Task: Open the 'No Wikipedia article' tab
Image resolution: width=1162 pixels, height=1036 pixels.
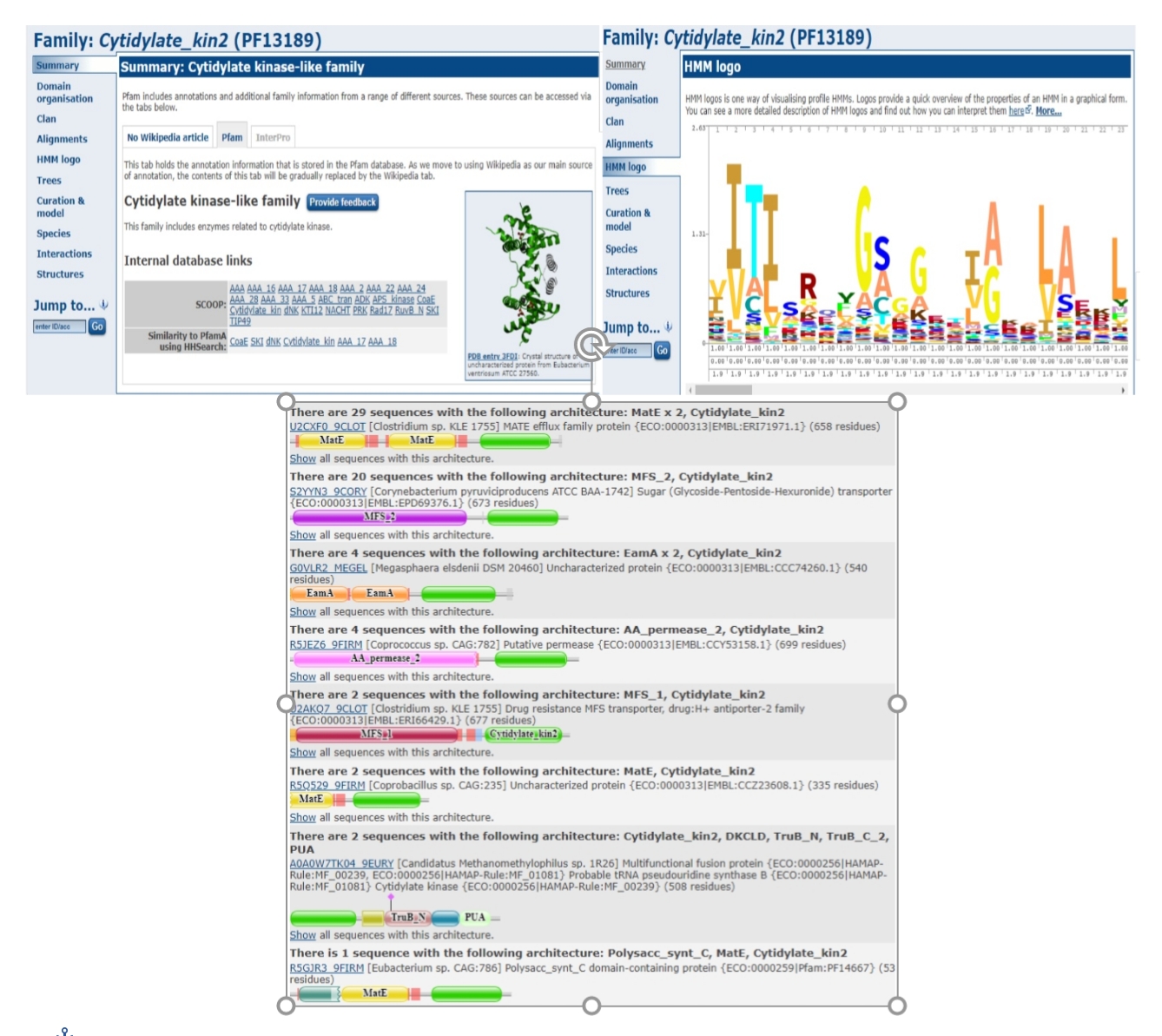Action: pos(168,137)
